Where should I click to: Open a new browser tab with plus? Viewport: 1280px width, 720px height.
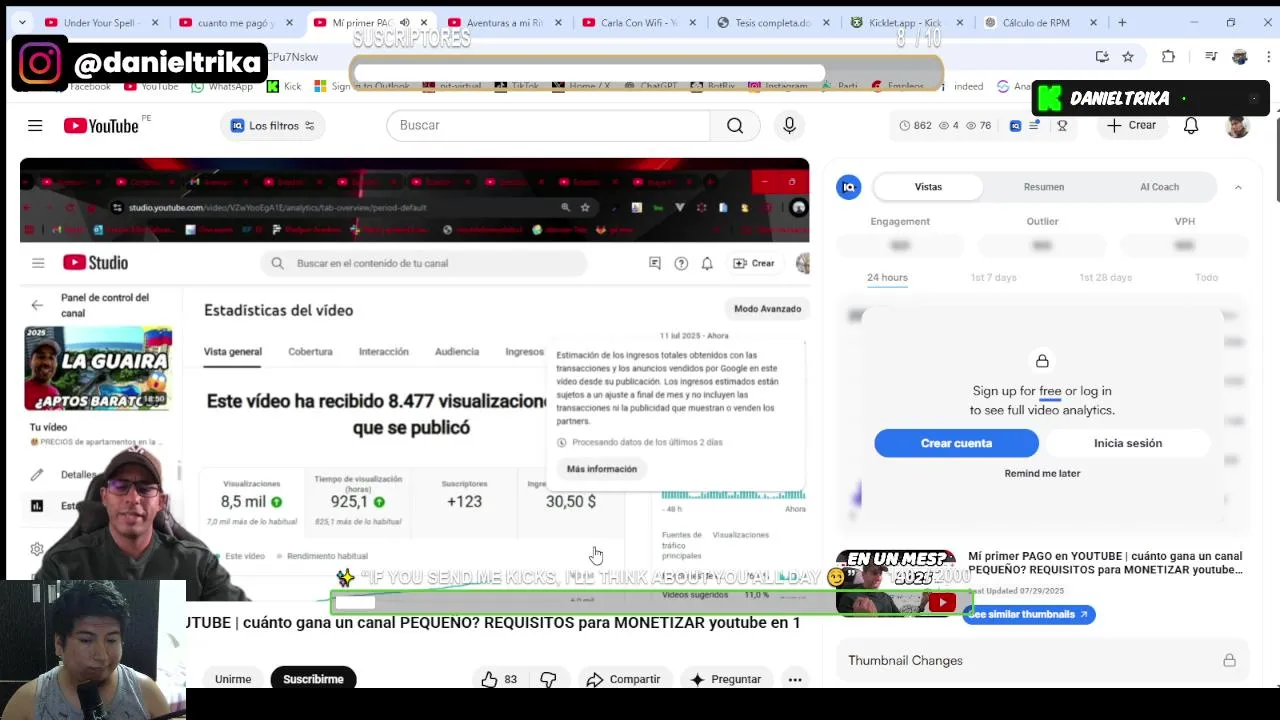pos(1122,22)
